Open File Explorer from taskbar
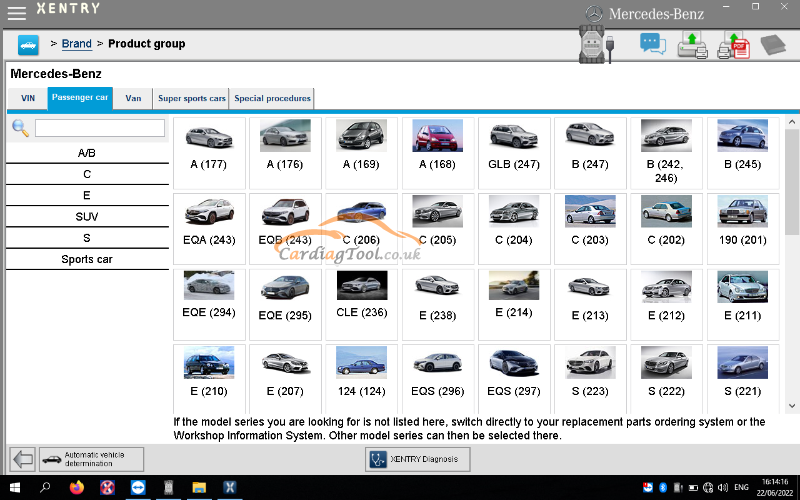The height and width of the screenshot is (500, 800). 199,488
